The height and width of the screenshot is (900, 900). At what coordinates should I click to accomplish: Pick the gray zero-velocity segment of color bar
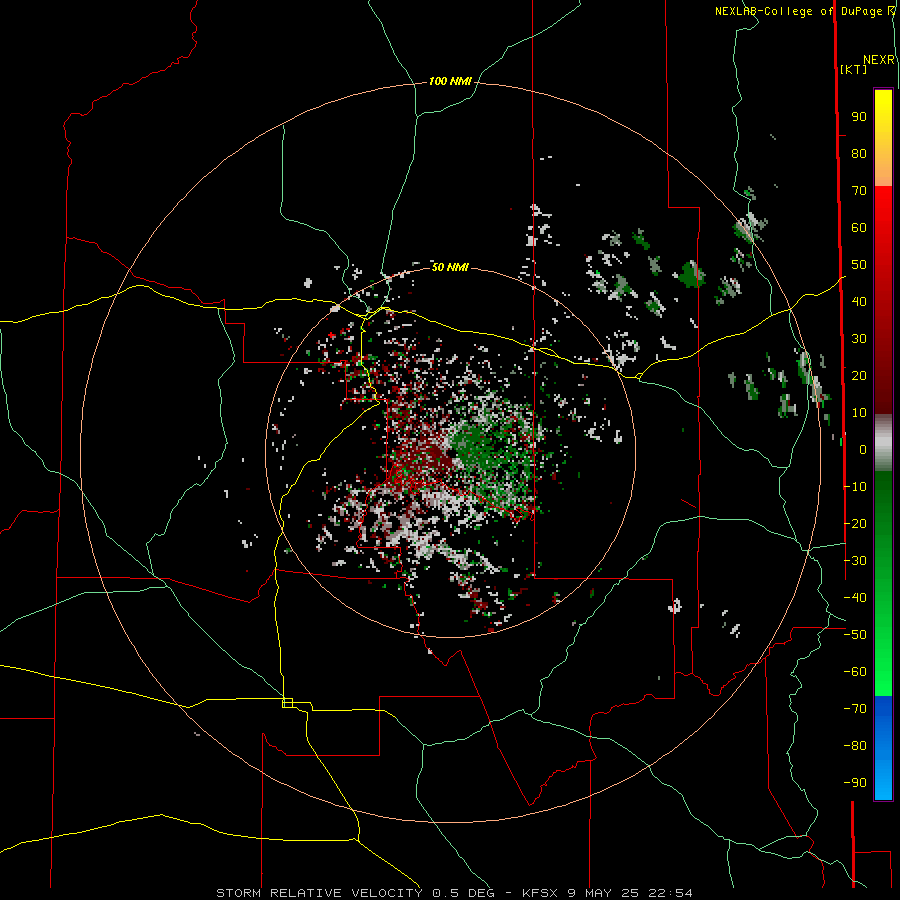coord(883,443)
